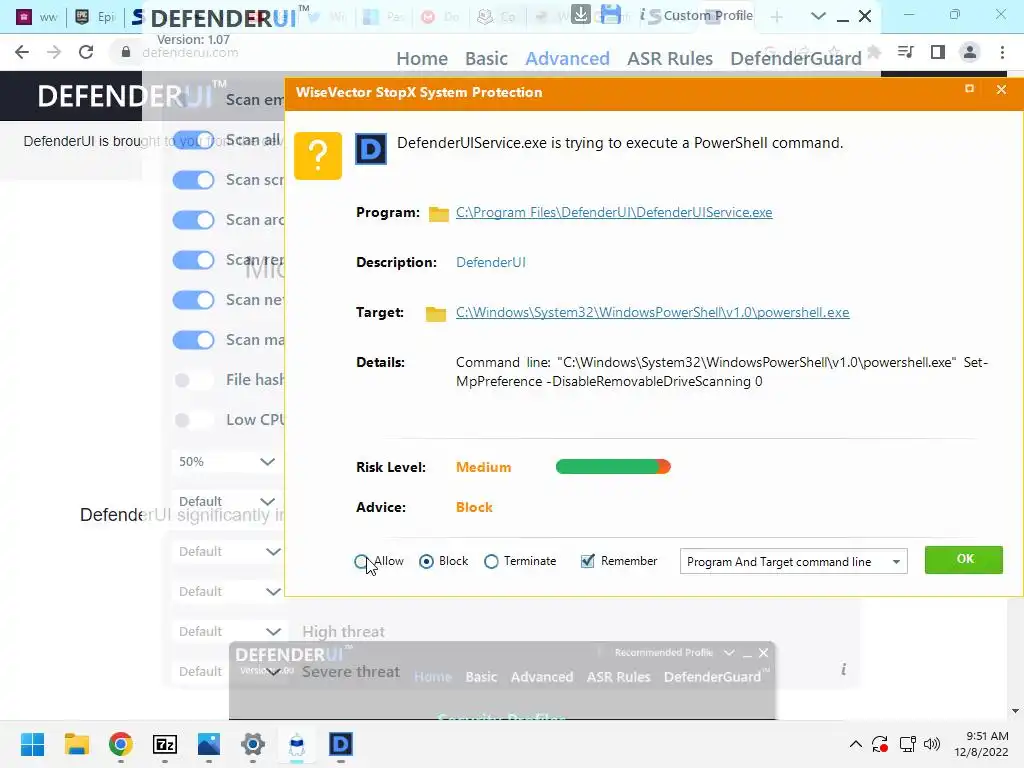Expand Custom Profile chevron in DefenderUI
Viewport: 1024px width, 768px height.
click(818, 16)
